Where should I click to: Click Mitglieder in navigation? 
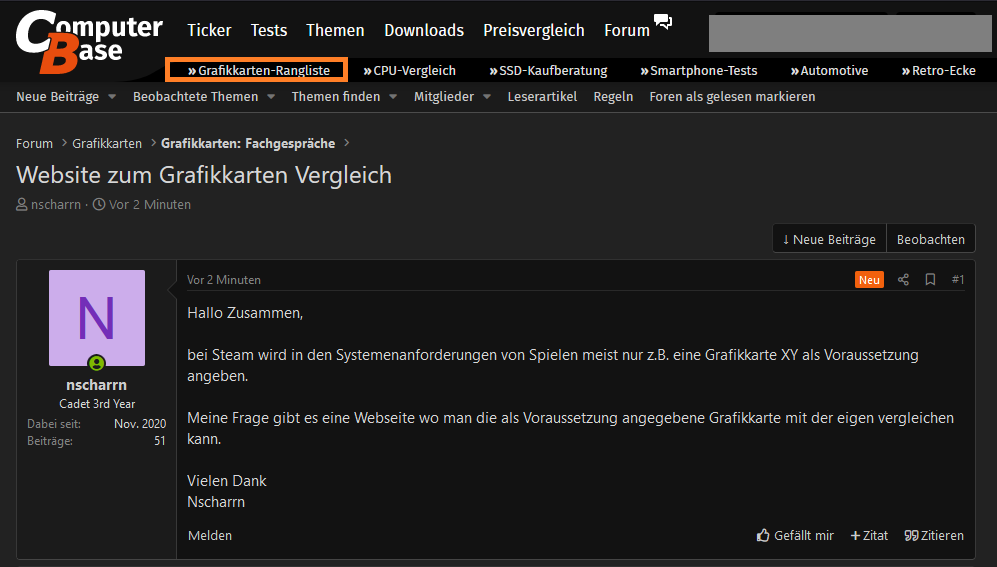click(444, 97)
